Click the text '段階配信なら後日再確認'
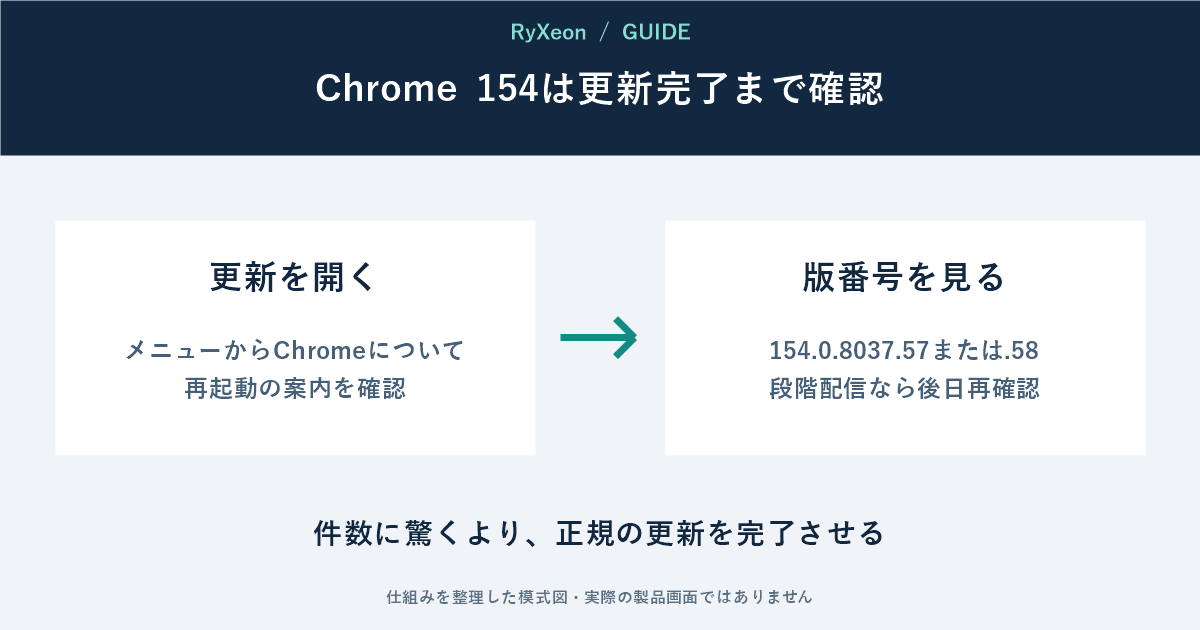The width and height of the screenshot is (1200, 630). point(905,388)
